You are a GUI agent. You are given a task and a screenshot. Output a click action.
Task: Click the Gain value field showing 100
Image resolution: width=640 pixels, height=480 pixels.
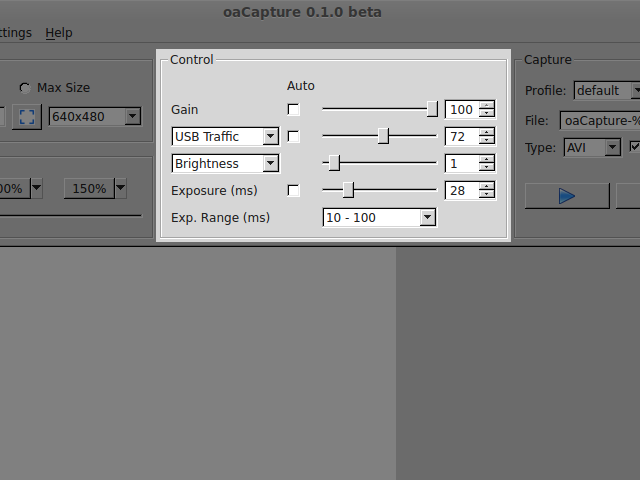462,109
